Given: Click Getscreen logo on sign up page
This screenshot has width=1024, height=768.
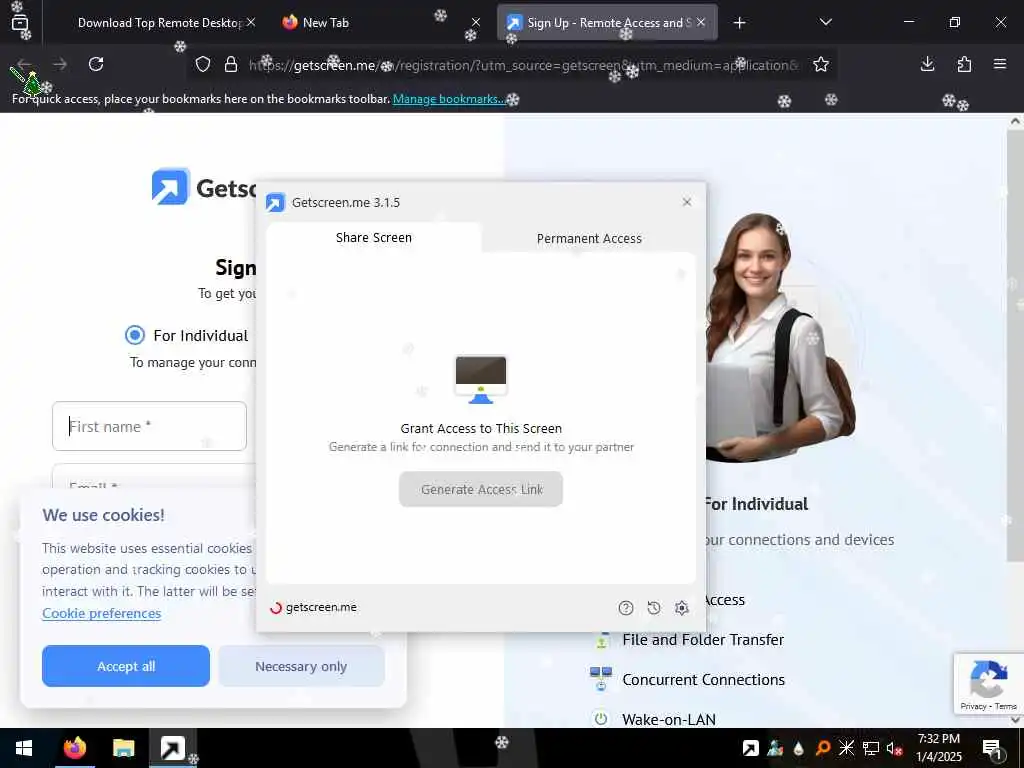Looking at the screenshot, I should (204, 187).
